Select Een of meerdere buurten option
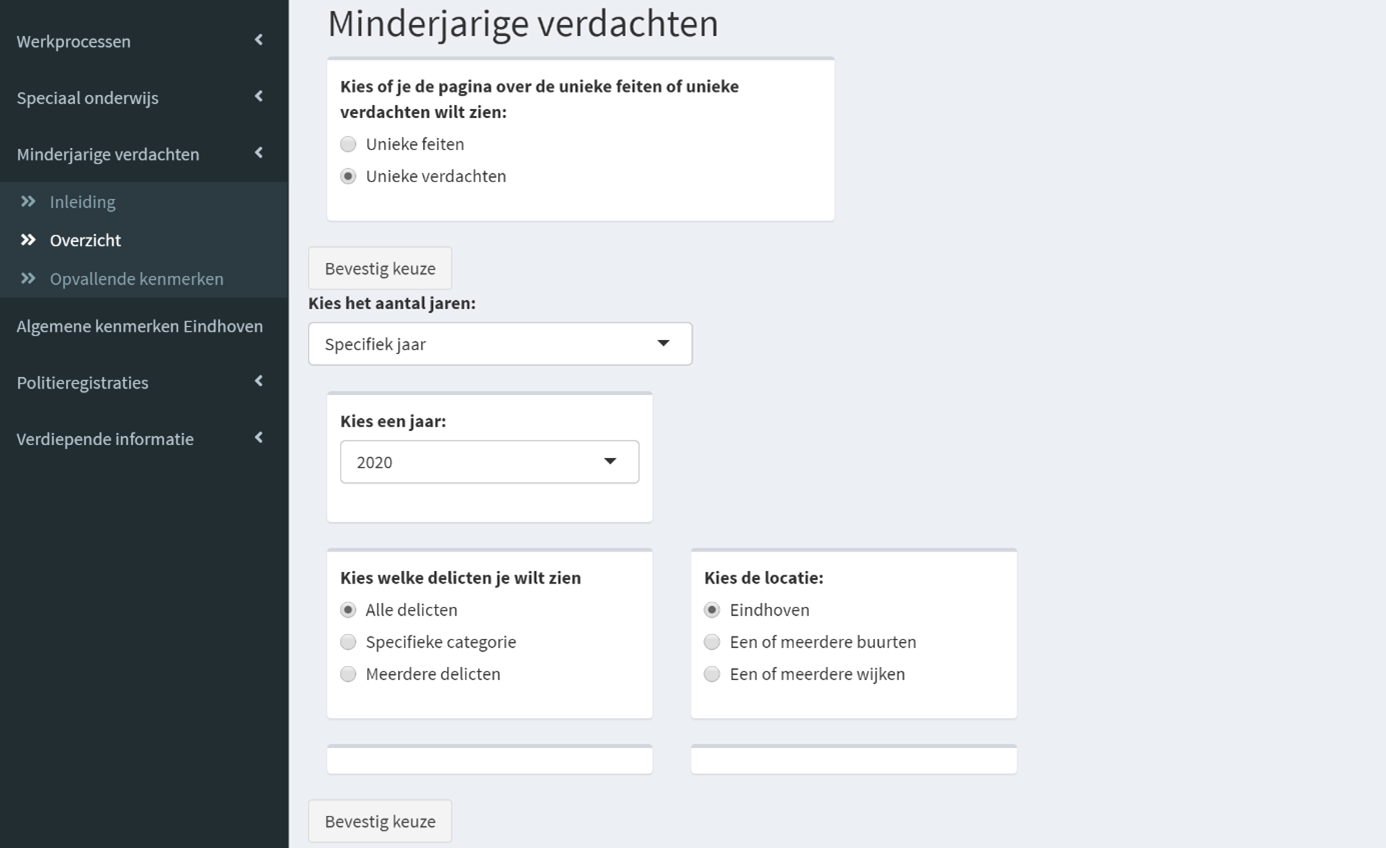Image resolution: width=1386 pixels, height=848 pixels. pos(712,642)
